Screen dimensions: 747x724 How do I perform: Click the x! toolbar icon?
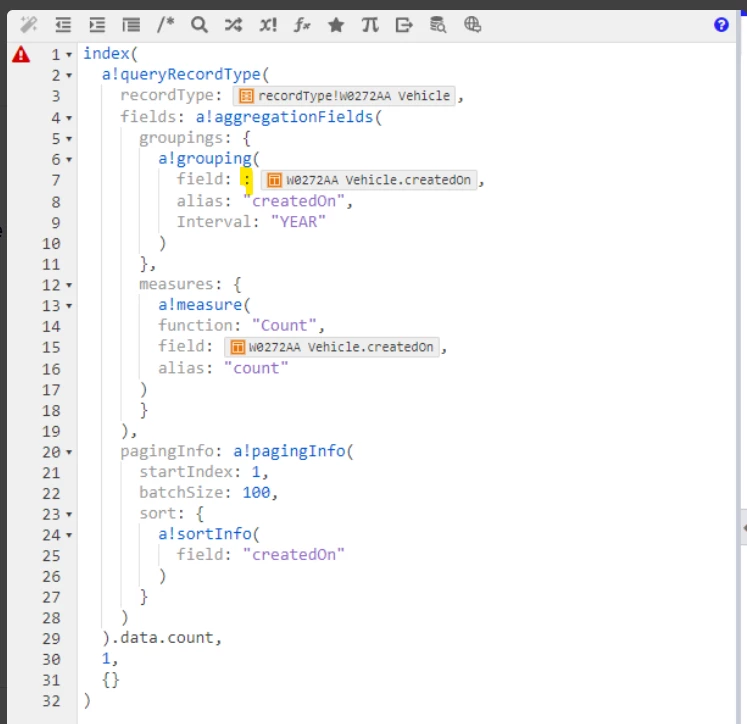pyautogui.click(x=268, y=24)
